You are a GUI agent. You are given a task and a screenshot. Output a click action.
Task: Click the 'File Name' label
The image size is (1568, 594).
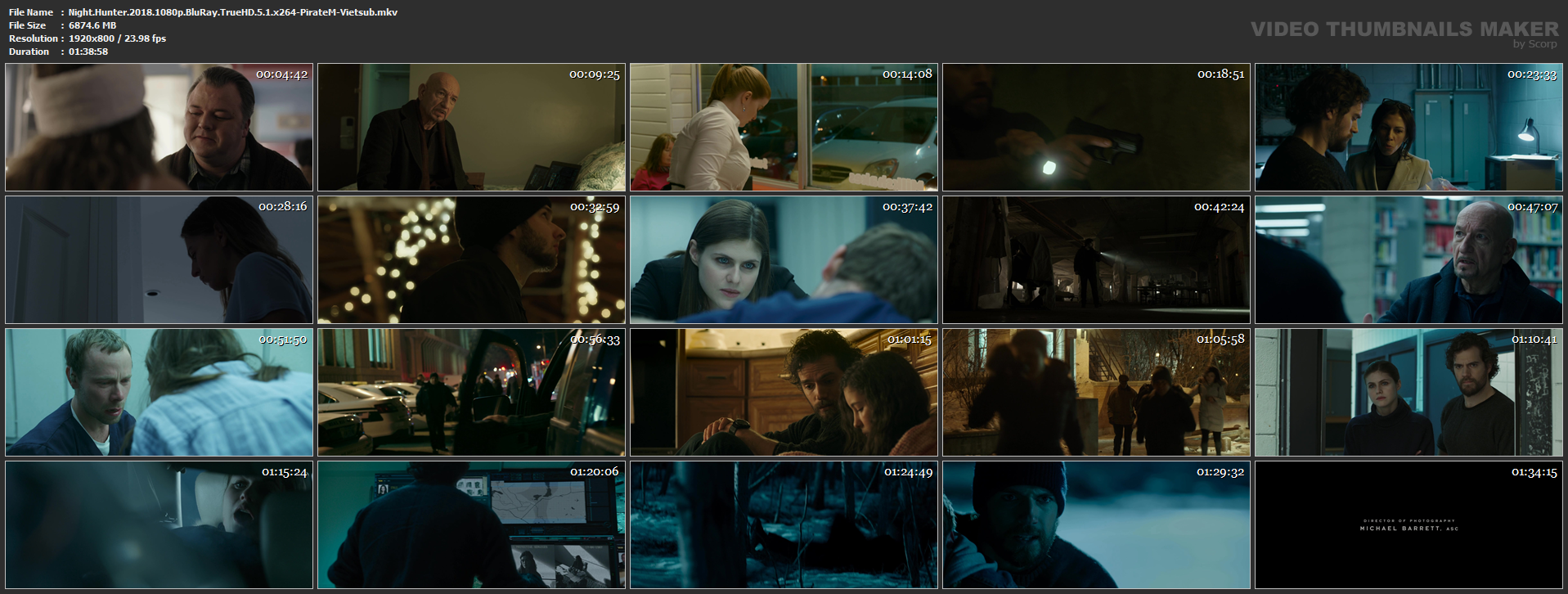click(x=31, y=12)
